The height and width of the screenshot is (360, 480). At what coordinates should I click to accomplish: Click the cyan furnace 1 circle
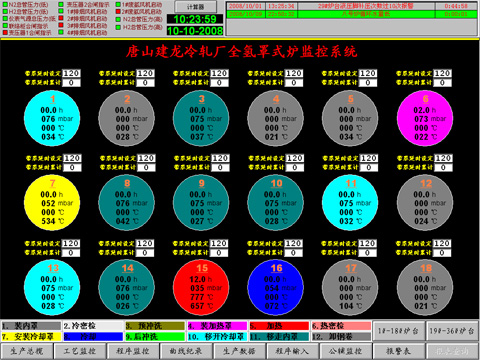(52, 118)
